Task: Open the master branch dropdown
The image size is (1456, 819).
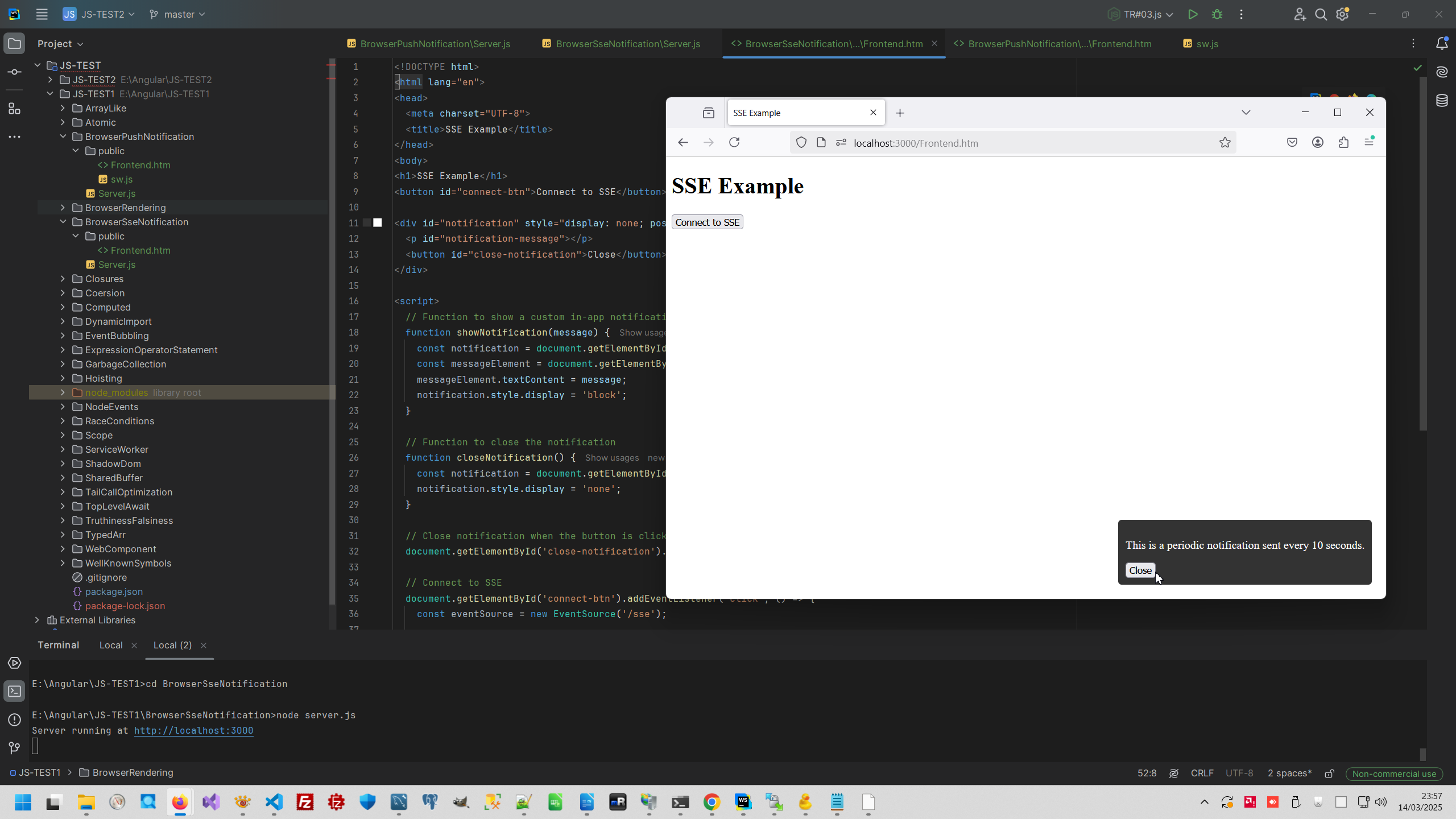Action: (177, 14)
